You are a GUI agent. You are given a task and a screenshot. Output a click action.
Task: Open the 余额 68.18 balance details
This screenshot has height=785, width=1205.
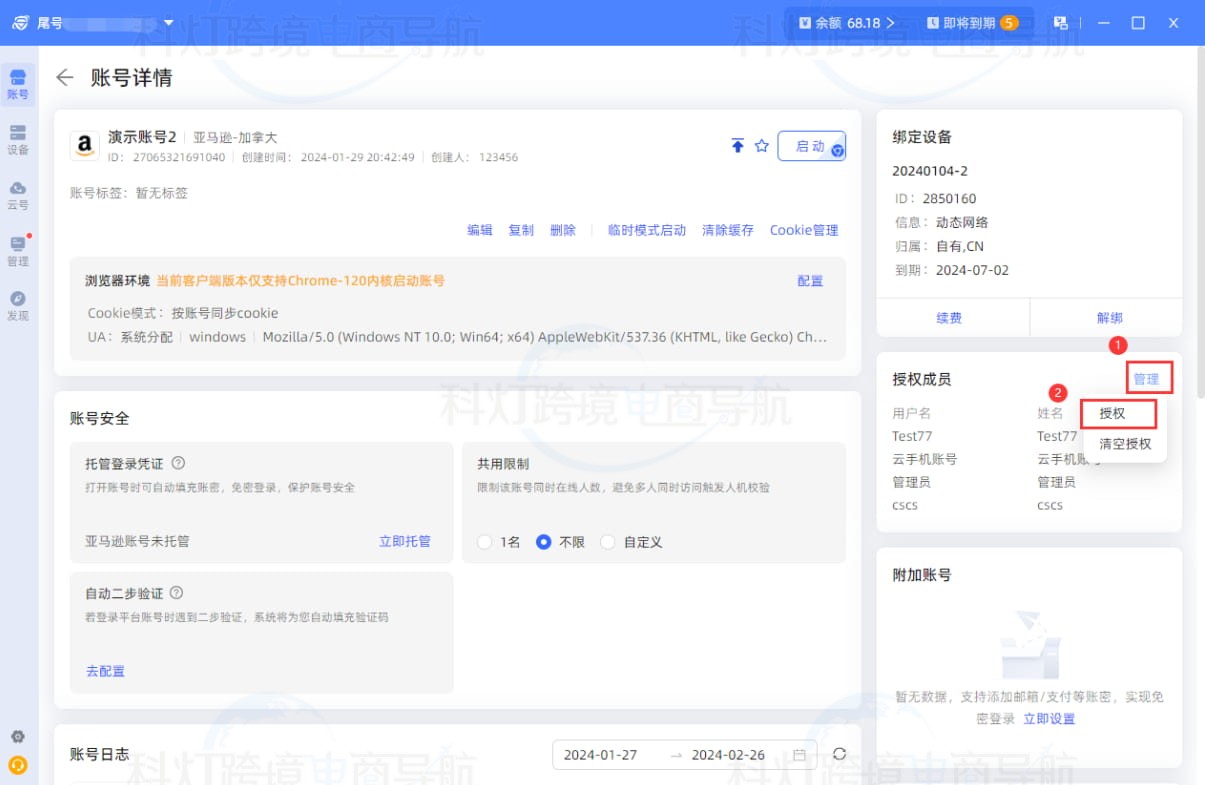(849, 21)
